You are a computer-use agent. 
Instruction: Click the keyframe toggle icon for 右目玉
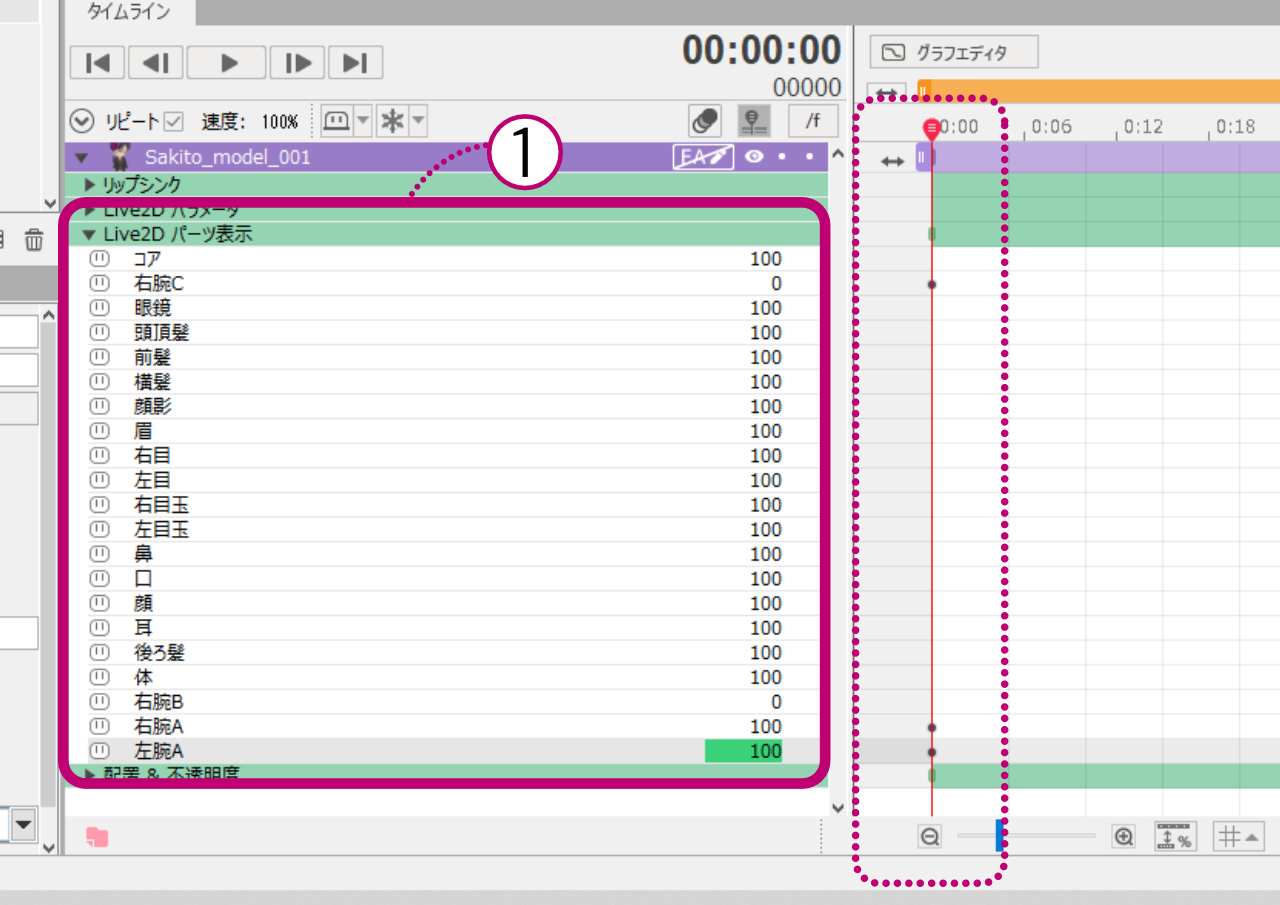[x=99, y=505]
